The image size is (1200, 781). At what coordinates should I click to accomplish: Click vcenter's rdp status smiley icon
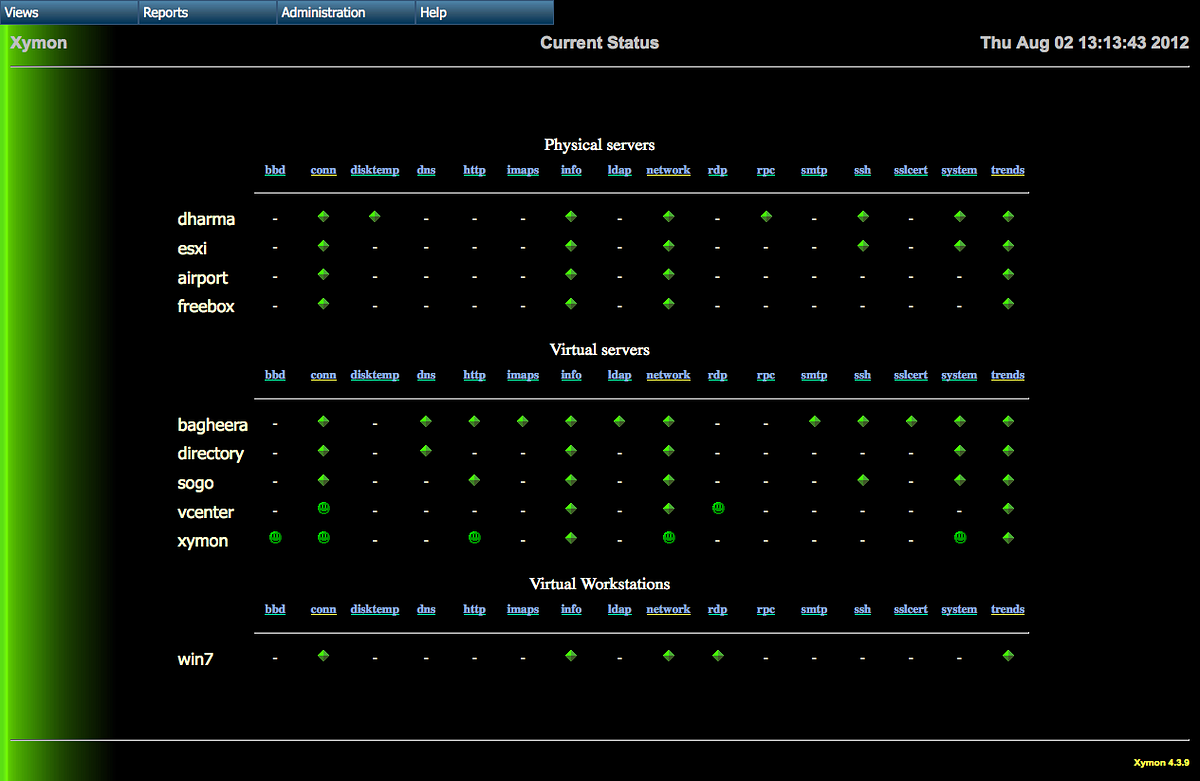point(718,508)
